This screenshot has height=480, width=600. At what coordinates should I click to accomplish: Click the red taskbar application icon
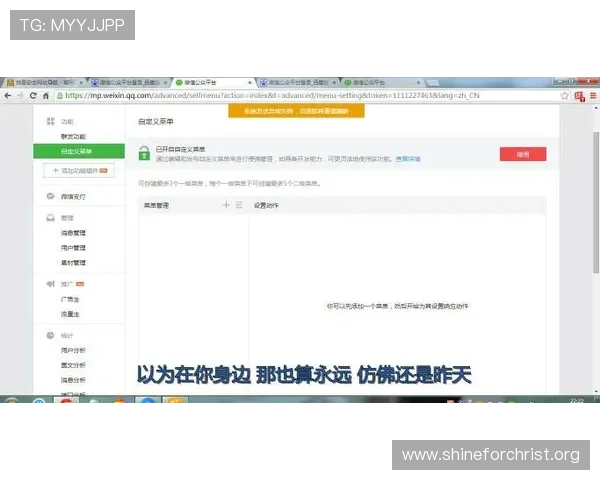coord(66,400)
